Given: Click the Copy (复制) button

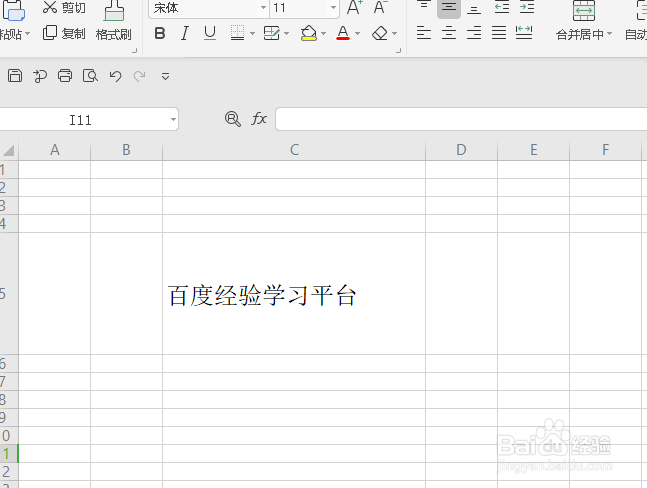Looking at the screenshot, I should (x=64, y=33).
